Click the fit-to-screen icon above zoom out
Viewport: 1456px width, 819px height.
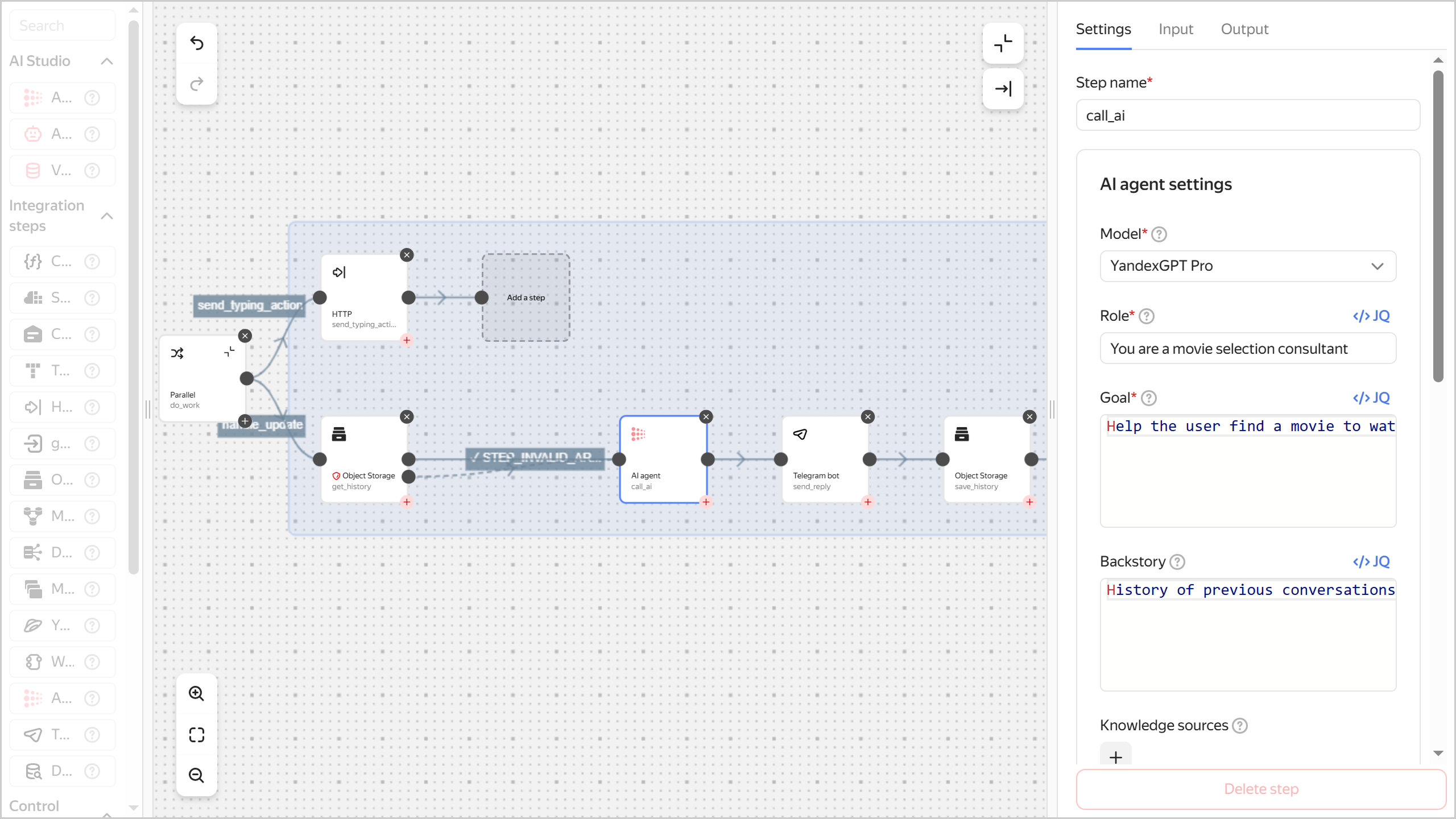pos(196,735)
